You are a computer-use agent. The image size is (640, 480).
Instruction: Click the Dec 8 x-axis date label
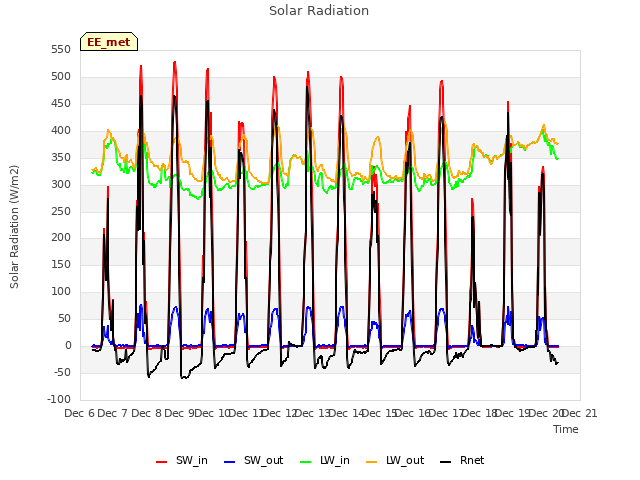[x=146, y=413]
